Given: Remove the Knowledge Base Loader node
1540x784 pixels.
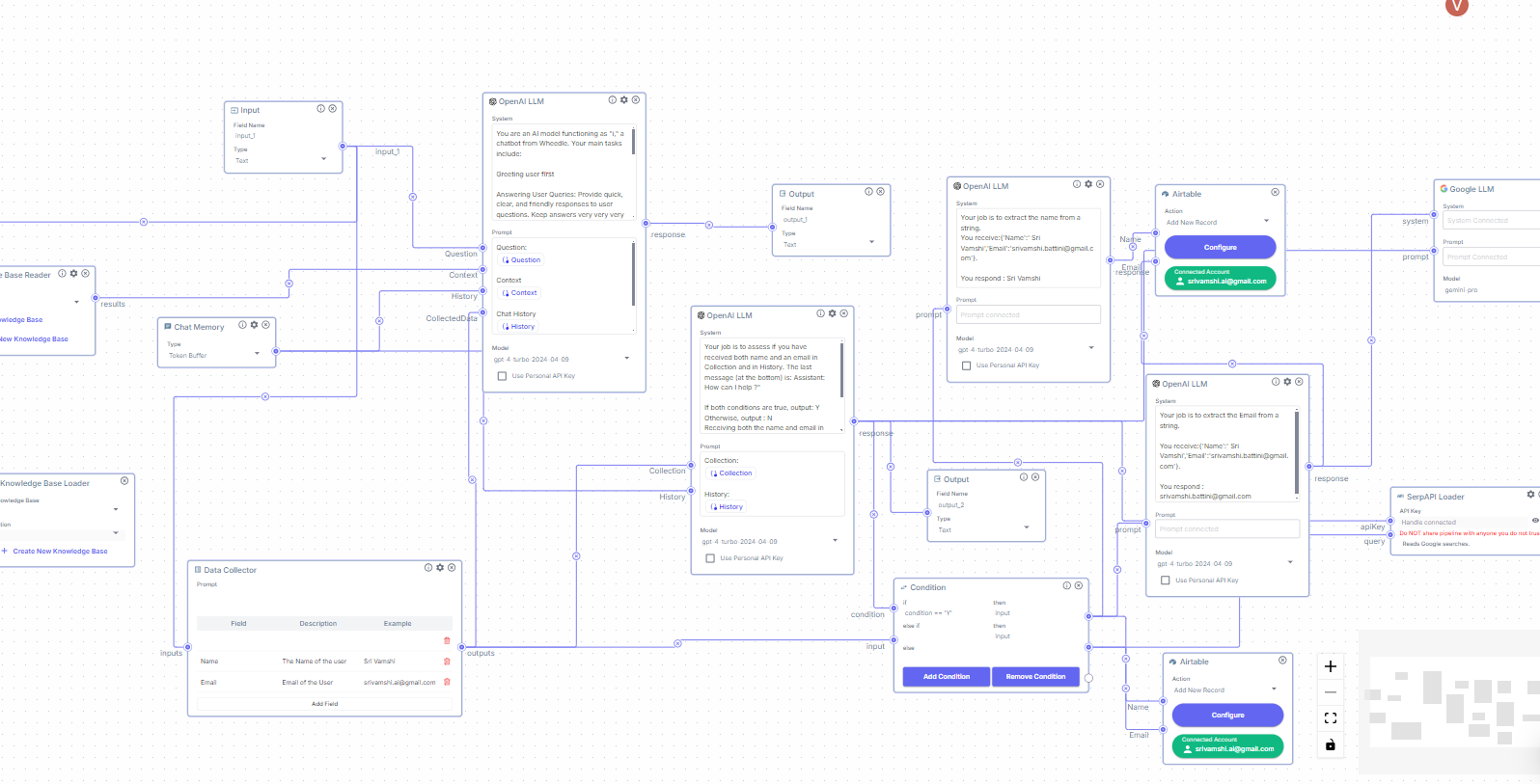Looking at the screenshot, I should click(x=124, y=480).
